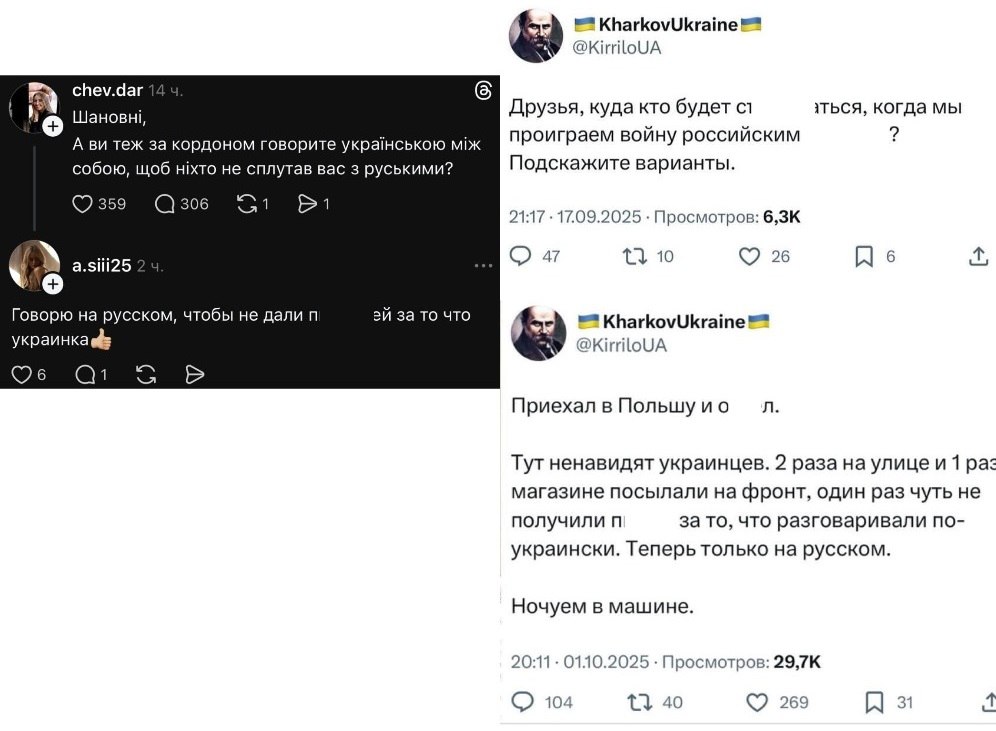
Task: Open replies on the 17.09.2025 tweet
Action: coord(521,256)
